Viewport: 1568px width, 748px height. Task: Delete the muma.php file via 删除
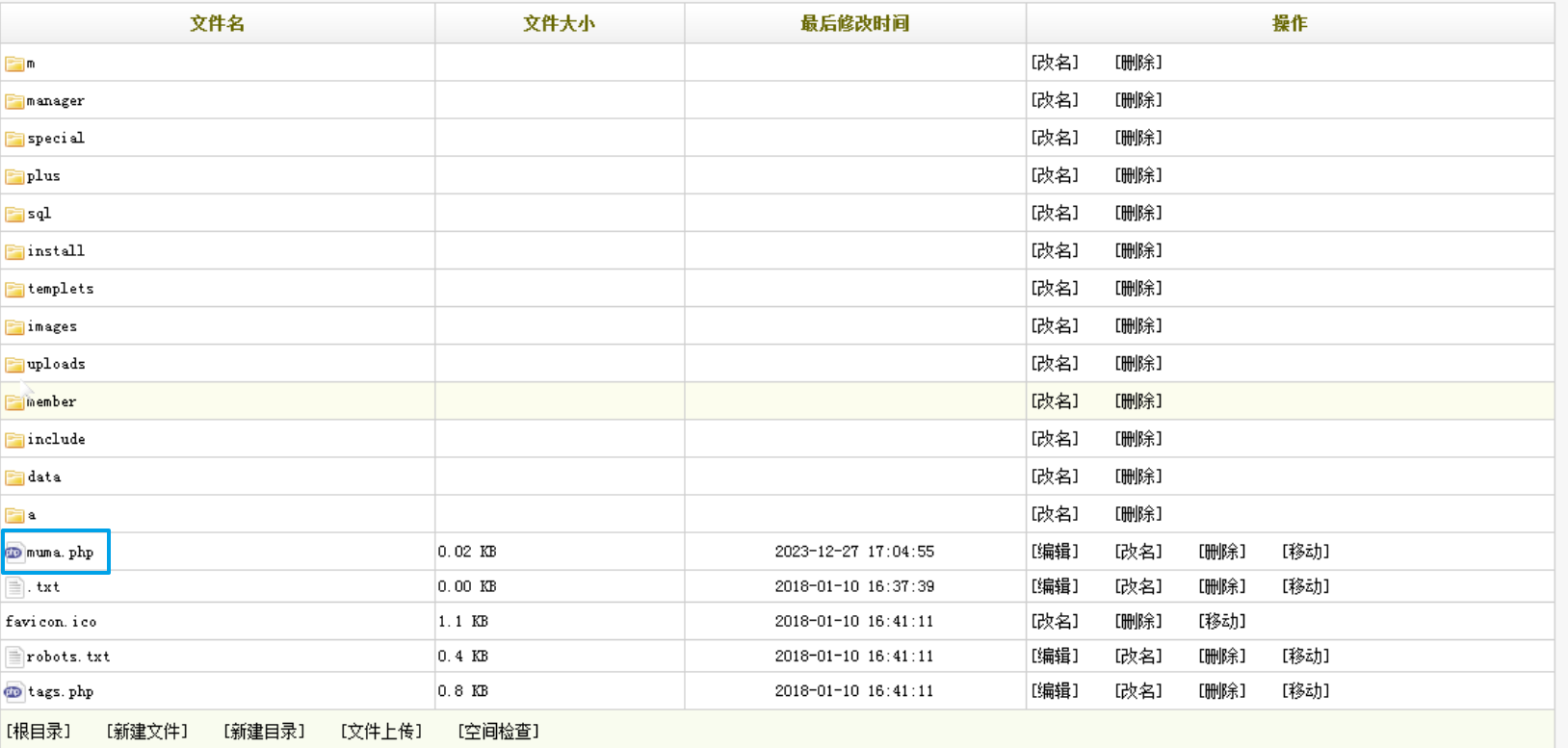pyautogui.click(x=1221, y=552)
